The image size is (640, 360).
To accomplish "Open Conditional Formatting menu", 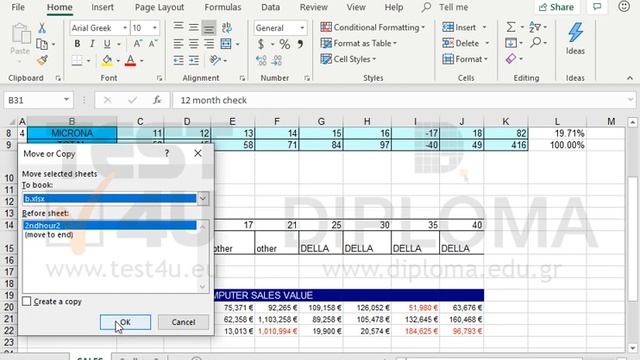I will [x=373, y=27].
